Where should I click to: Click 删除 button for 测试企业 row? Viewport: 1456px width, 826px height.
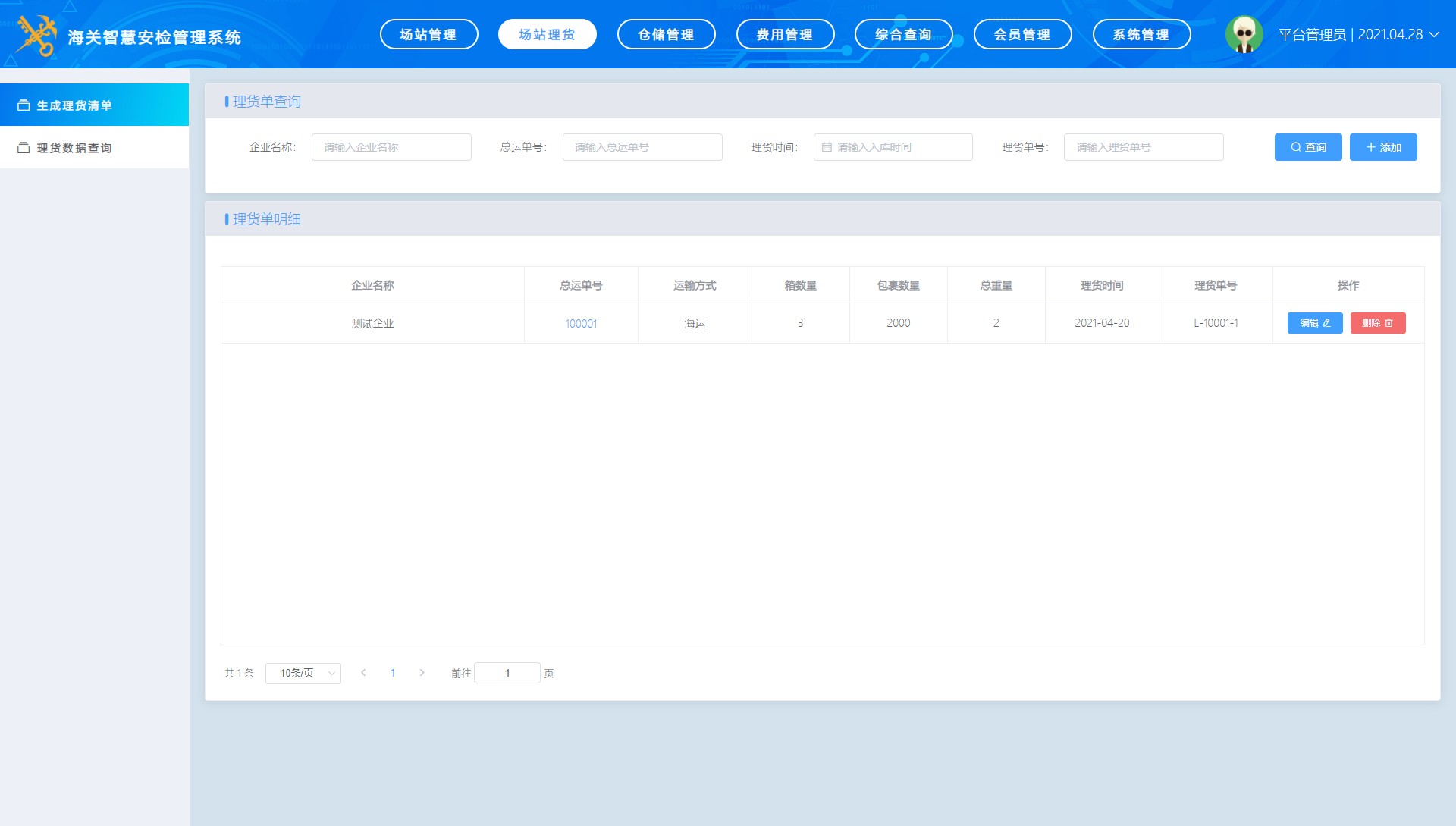tap(1377, 323)
